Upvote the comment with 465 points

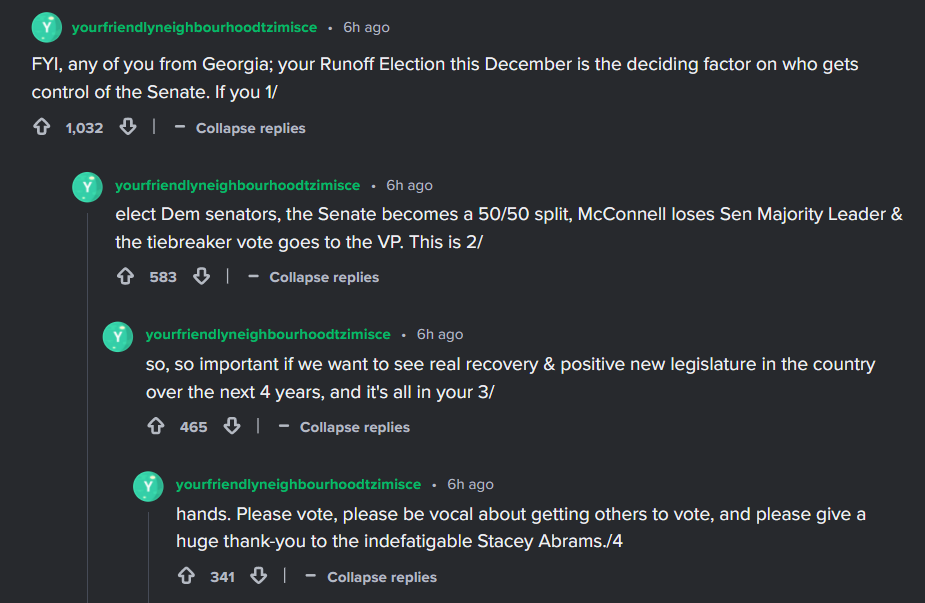tap(156, 426)
